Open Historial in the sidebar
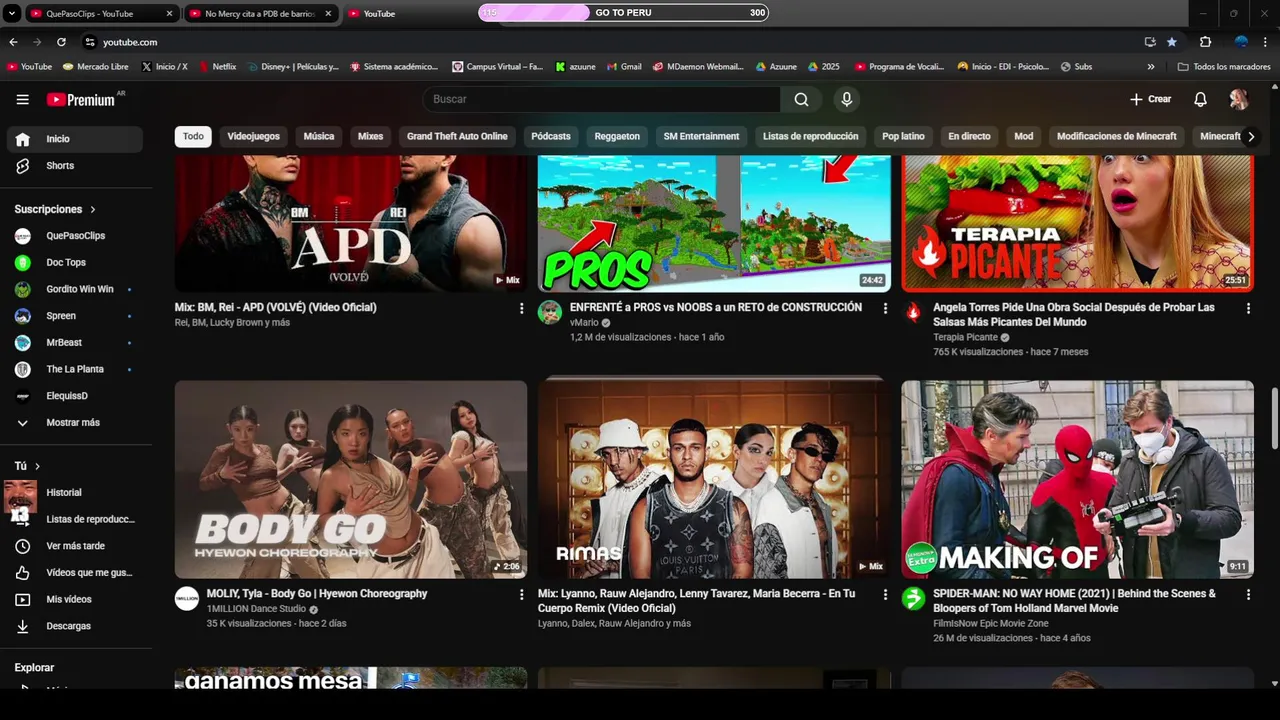The height and width of the screenshot is (720, 1280). [75, 493]
